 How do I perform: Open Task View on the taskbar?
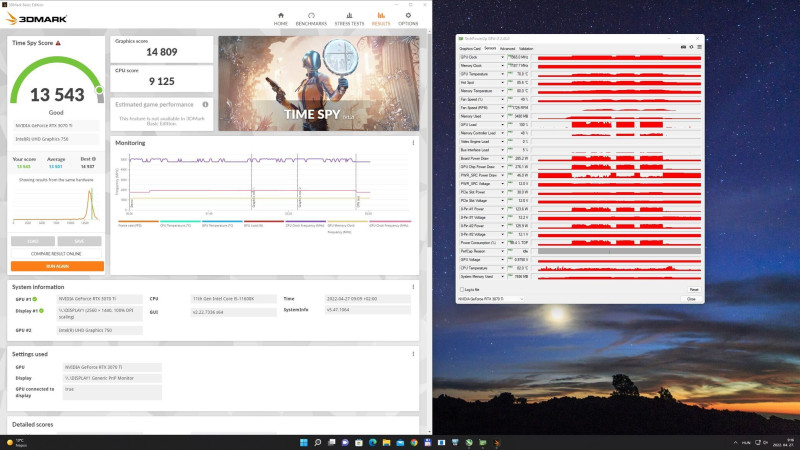click(x=331, y=442)
